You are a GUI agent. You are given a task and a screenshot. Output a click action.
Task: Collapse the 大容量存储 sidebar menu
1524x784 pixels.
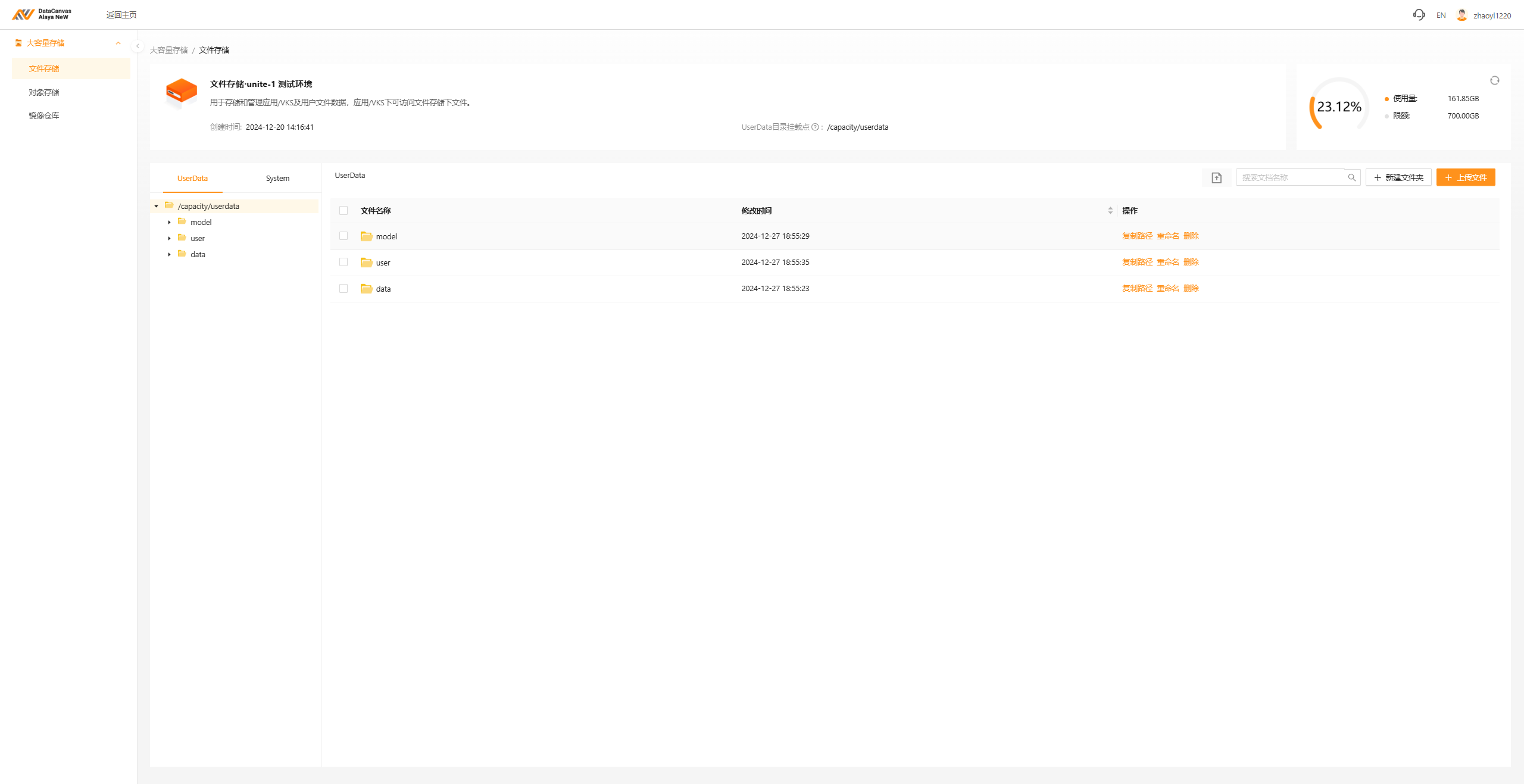point(118,43)
